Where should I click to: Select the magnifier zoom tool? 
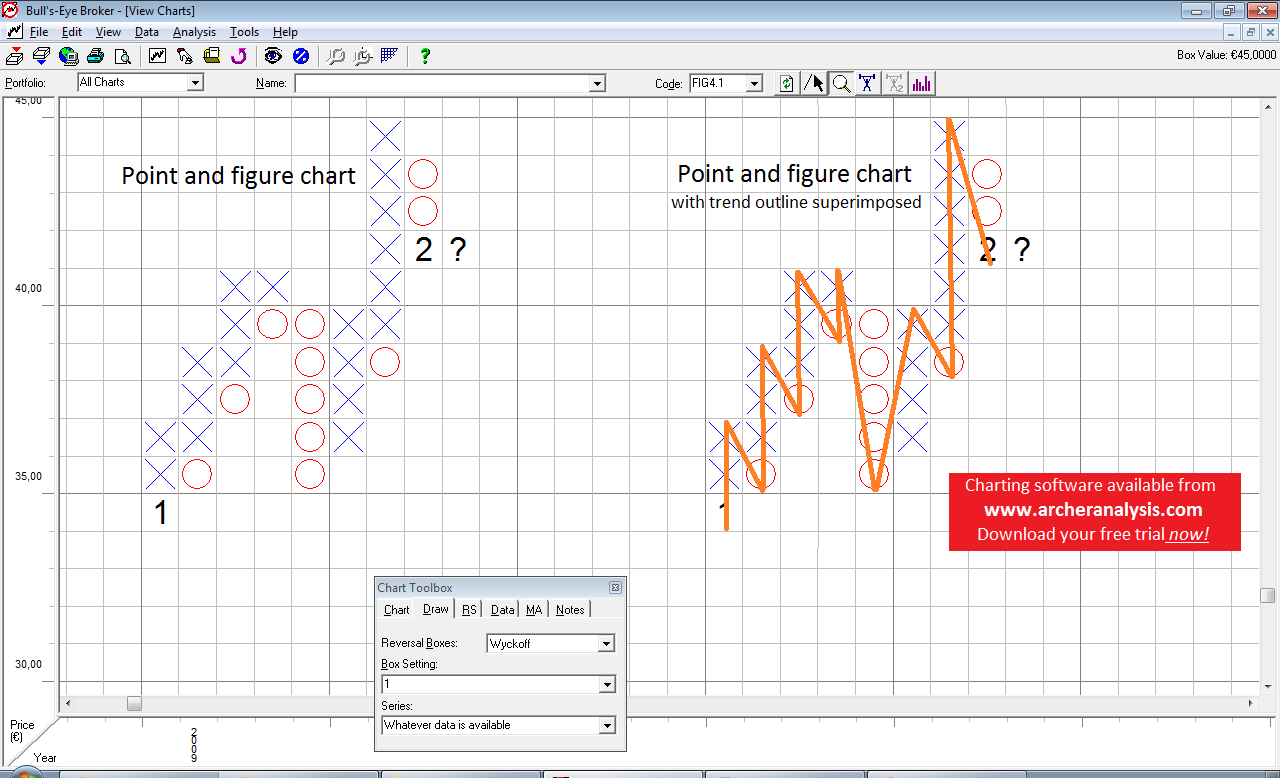[x=842, y=84]
